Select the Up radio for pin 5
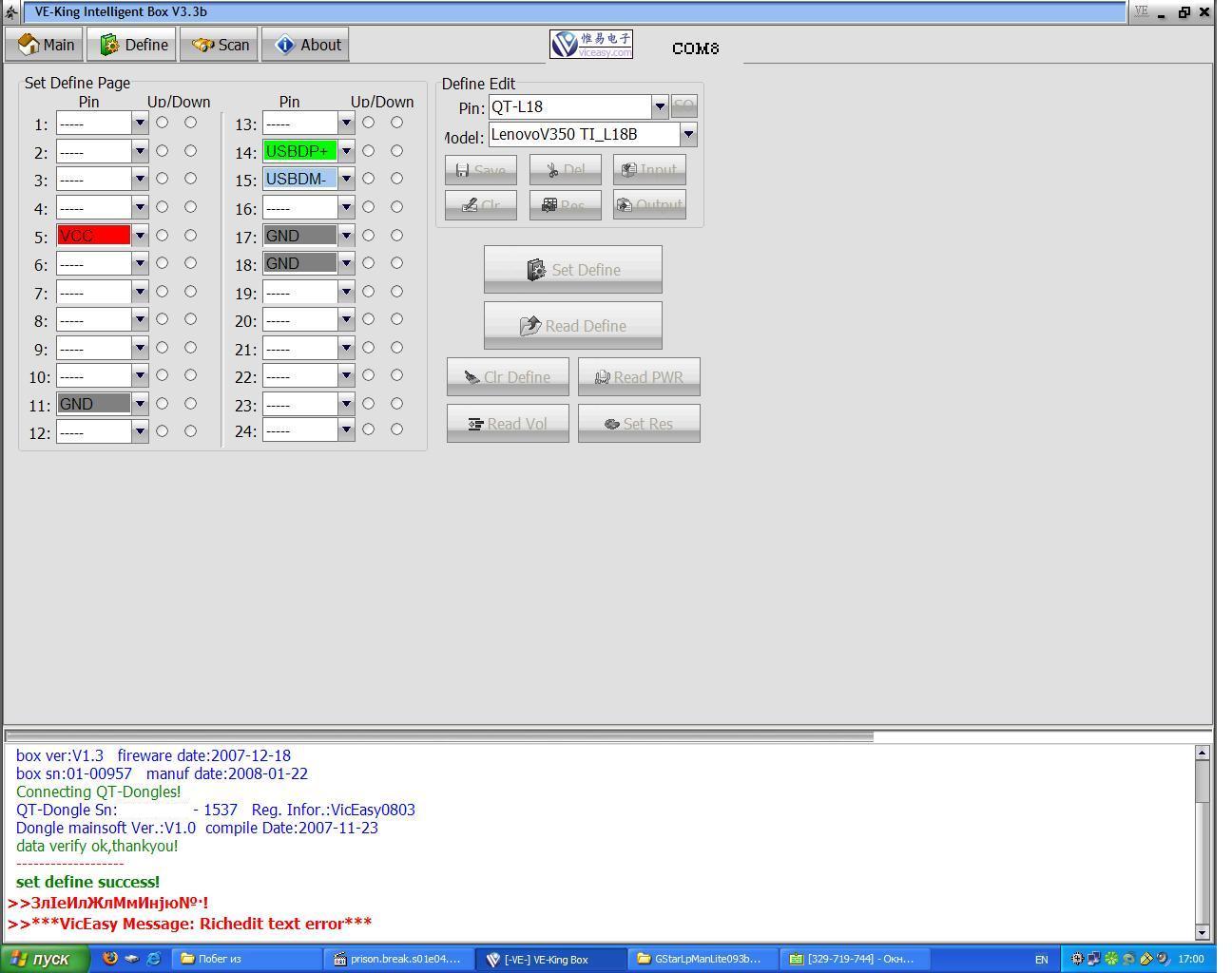 coord(163,235)
